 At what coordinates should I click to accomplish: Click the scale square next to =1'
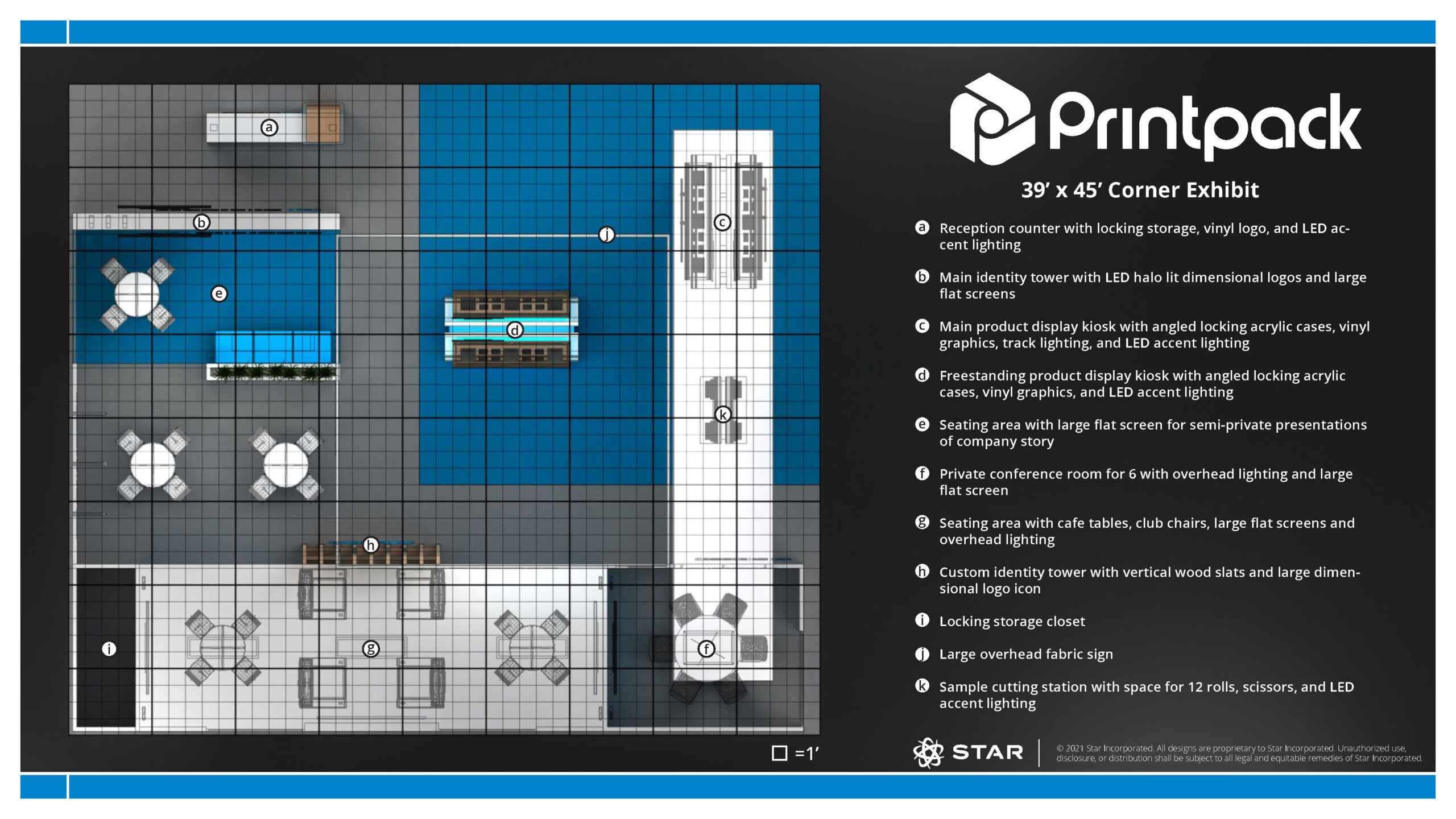(x=779, y=753)
